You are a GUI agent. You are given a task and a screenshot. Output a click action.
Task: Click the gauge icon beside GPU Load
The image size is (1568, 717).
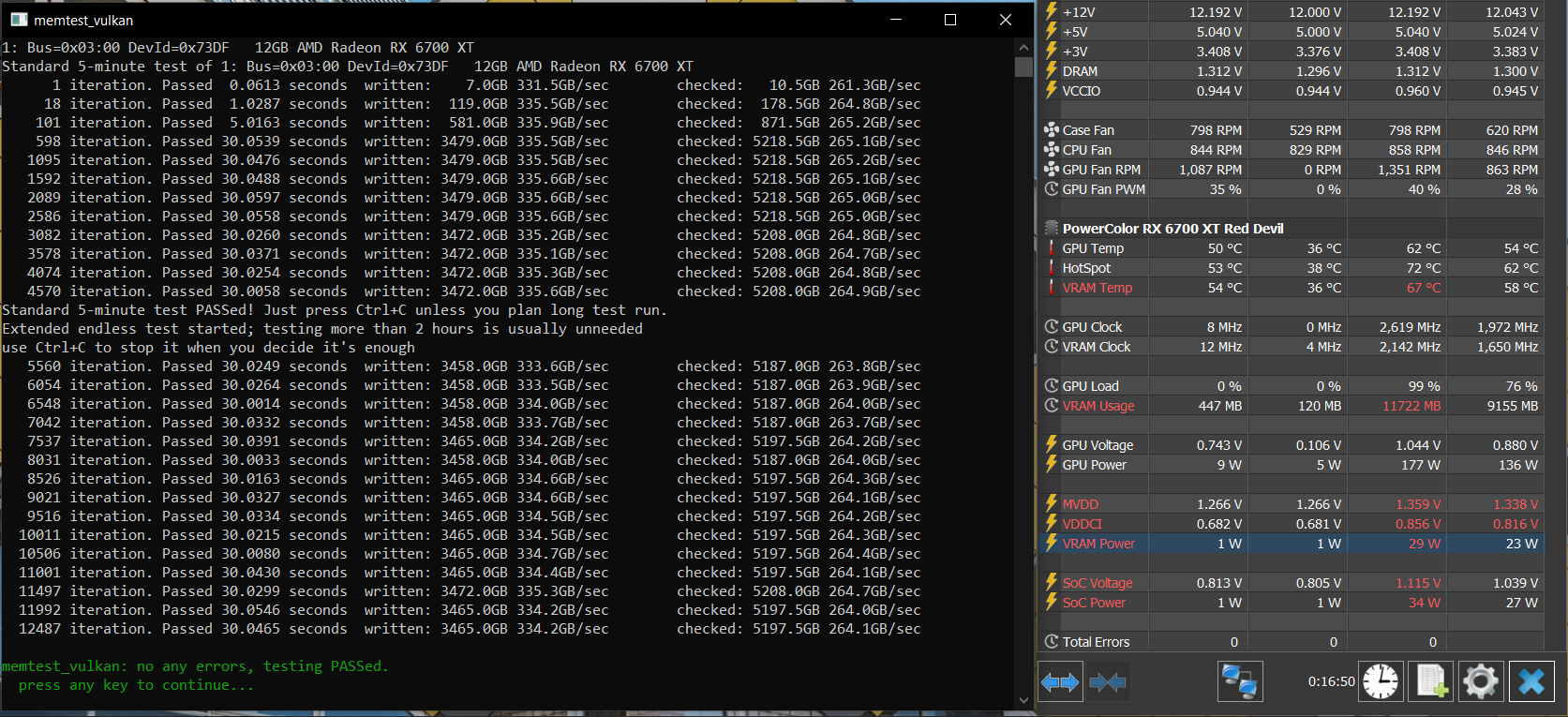click(1052, 386)
